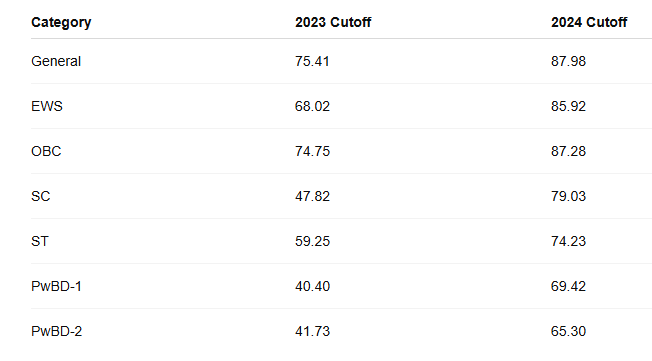Click the Category column header

[61, 22]
